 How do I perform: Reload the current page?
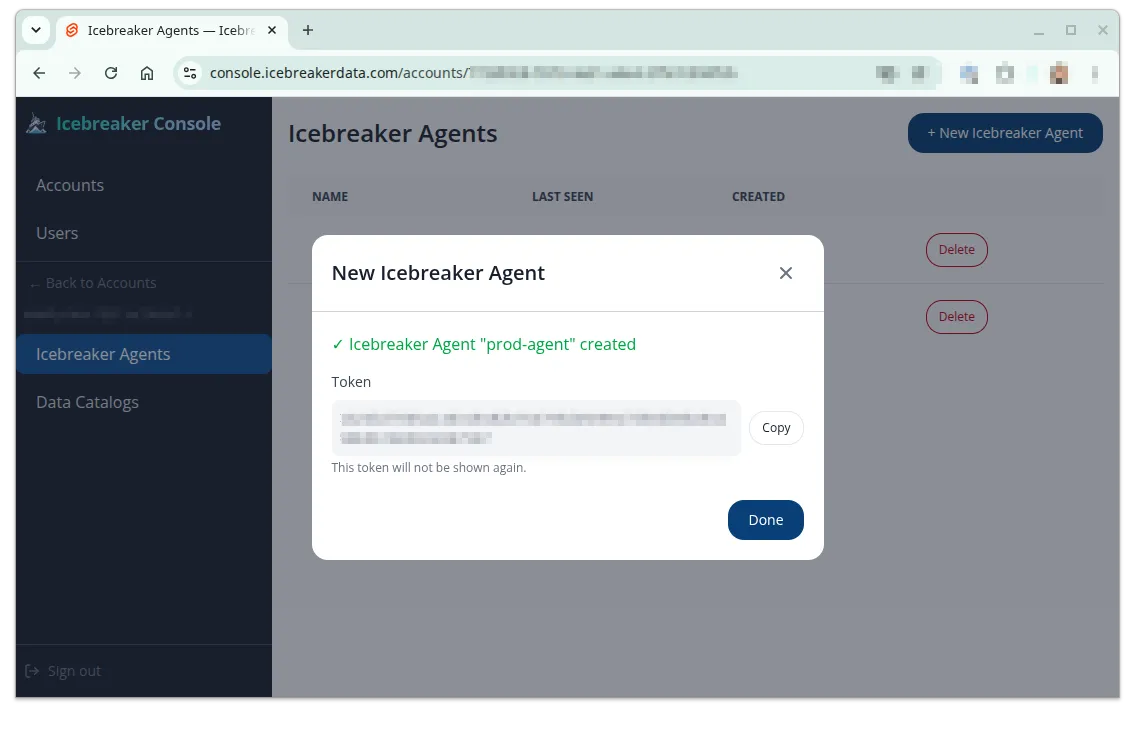click(111, 73)
